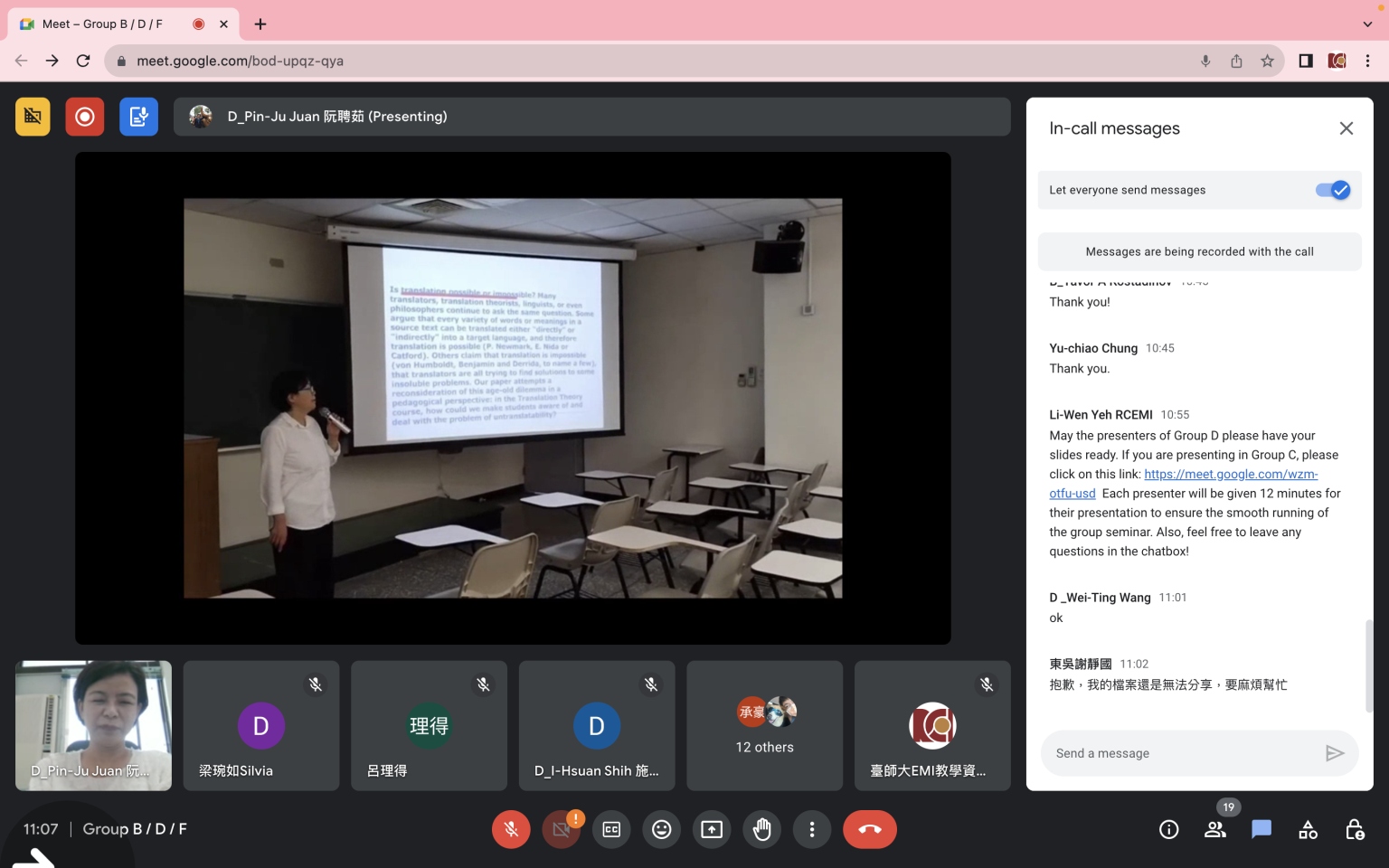Select the 梁琬如Silvia participant tile

[261, 725]
